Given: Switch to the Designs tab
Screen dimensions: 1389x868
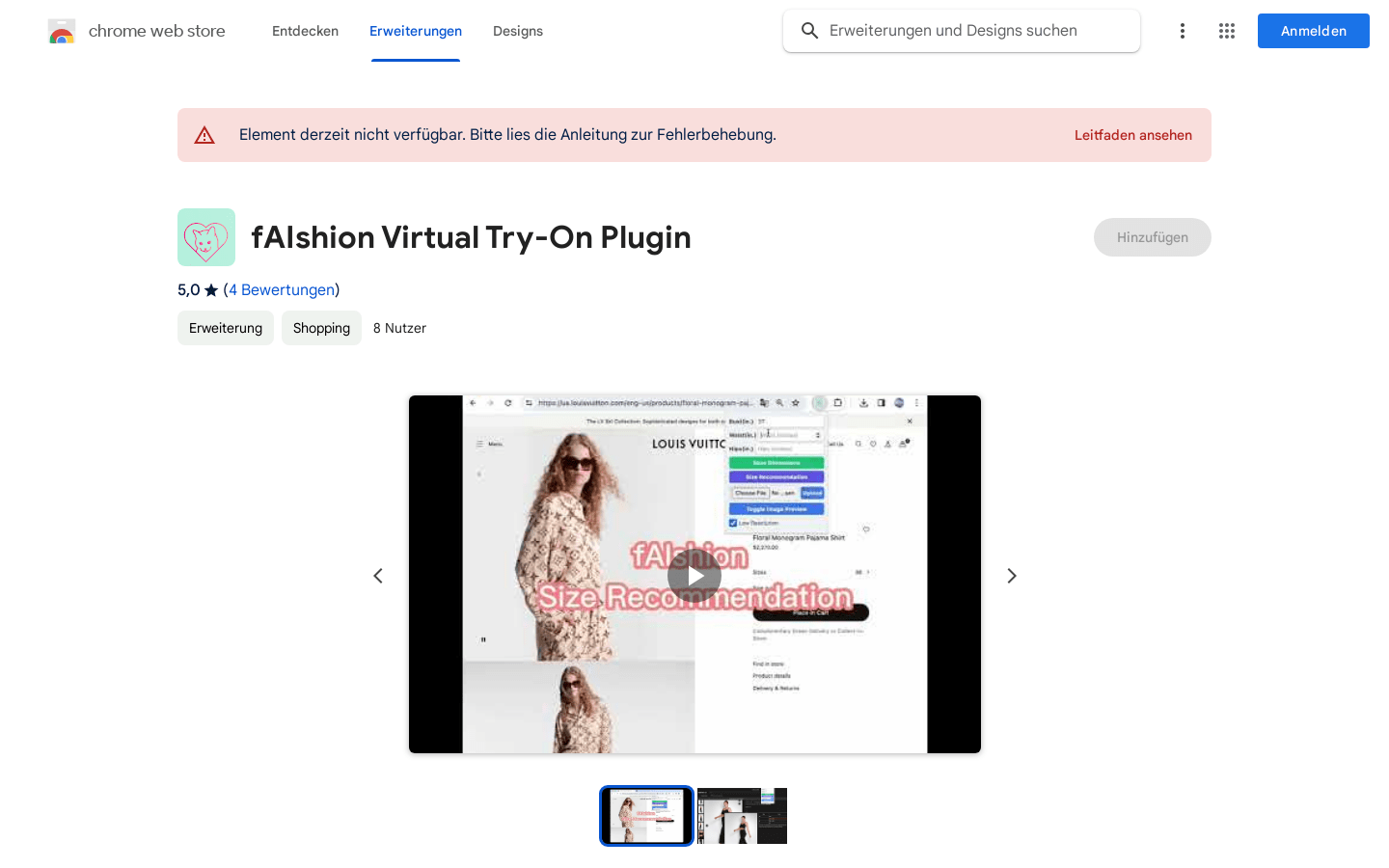Looking at the screenshot, I should point(518,31).
